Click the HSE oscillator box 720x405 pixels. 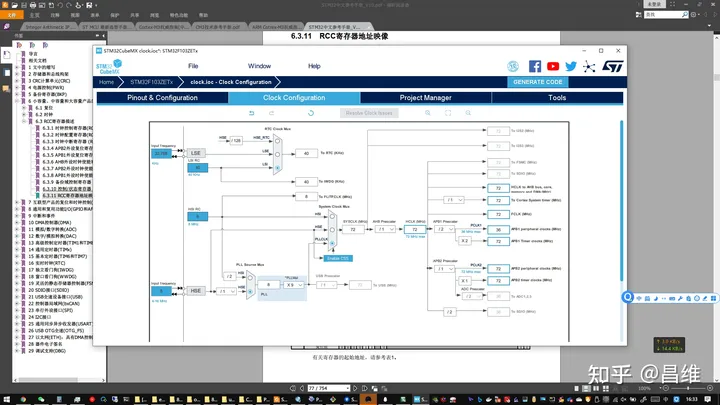[x=196, y=291]
